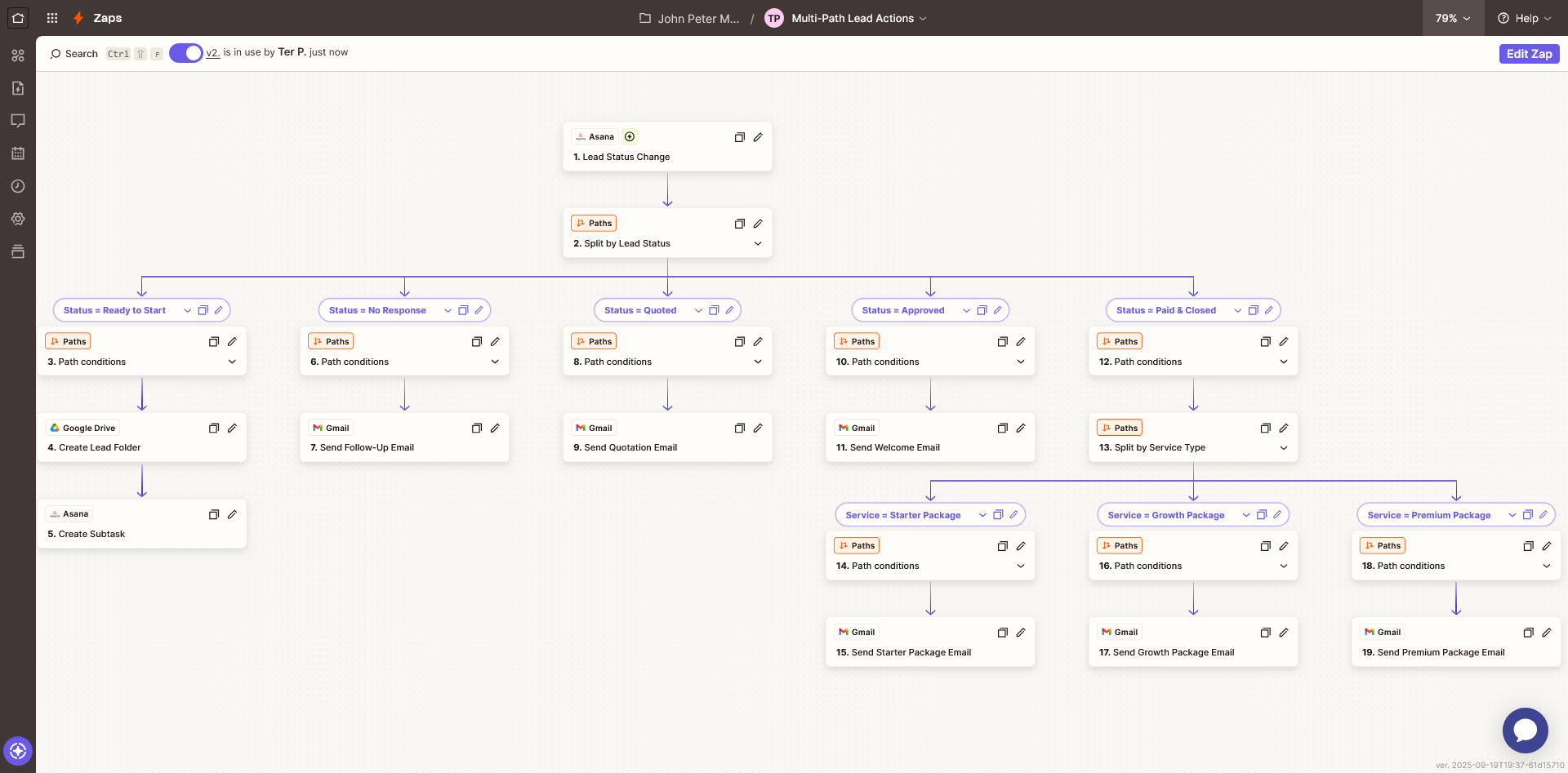Select the Home icon in left sidebar
Image resolution: width=1568 pixels, height=773 pixels.
(17, 17)
